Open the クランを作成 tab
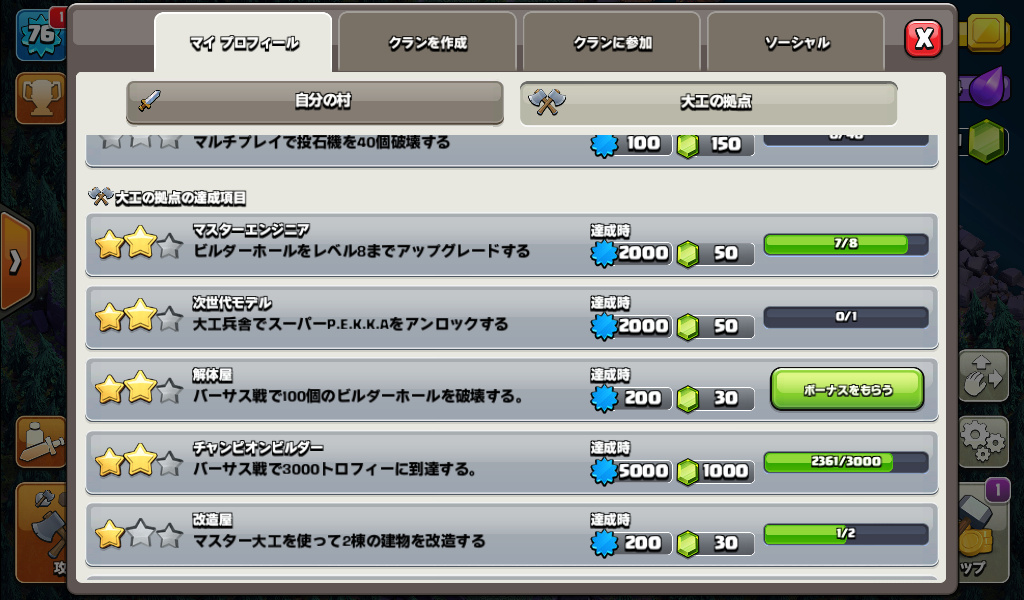This screenshot has width=1024, height=600. tap(427, 42)
